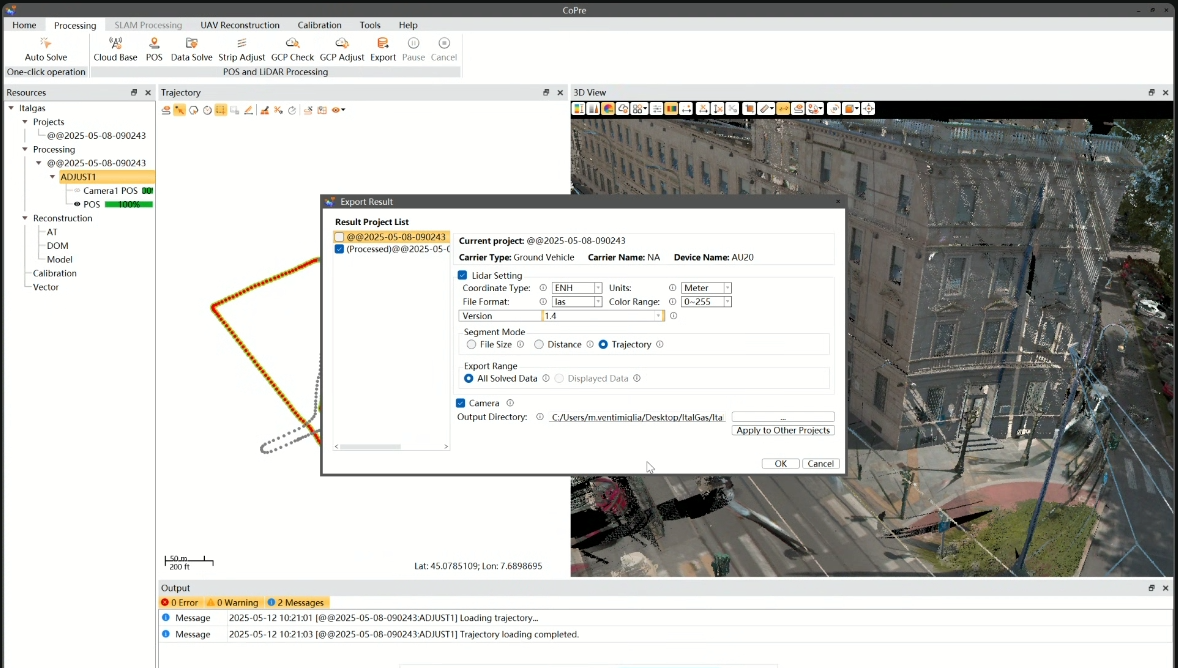The height and width of the screenshot is (668, 1178).
Task: Open the Cloud Base tool
Action: pyautogui.click(x=115, y=44)
